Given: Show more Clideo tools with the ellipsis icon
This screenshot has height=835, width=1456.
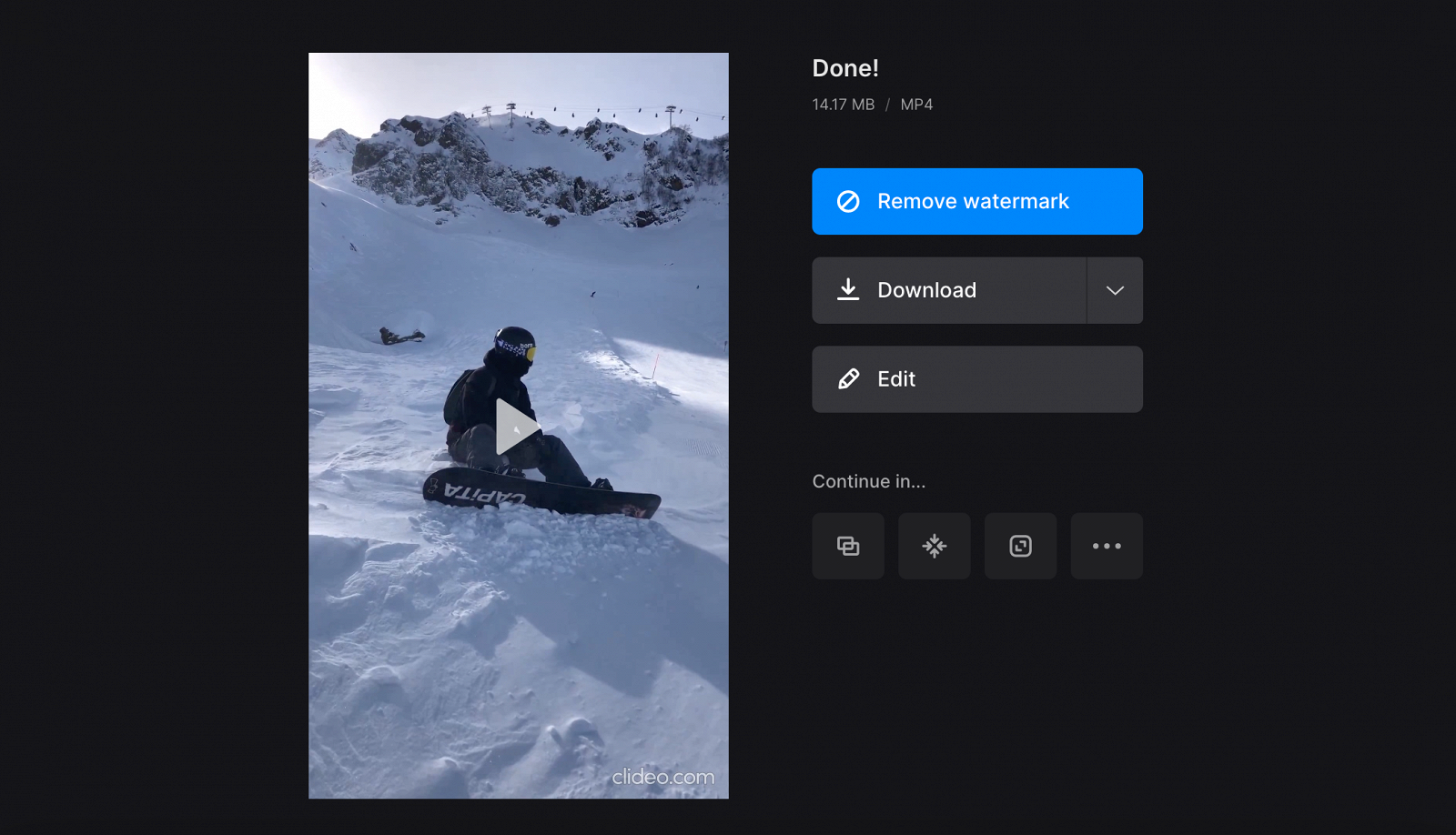Looking at the screenshot, I should 1106,546.
